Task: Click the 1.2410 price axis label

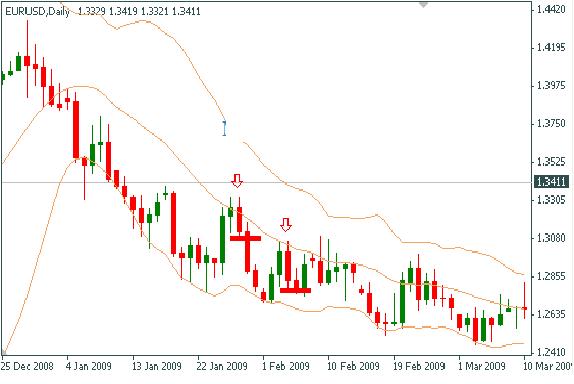Action: point(551,352)
